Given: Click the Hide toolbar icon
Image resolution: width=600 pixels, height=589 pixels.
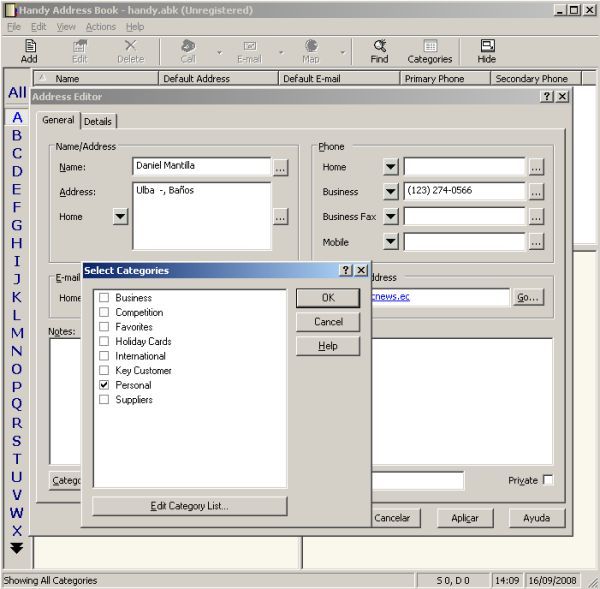Looking at the screenshot, I should 487,51.
